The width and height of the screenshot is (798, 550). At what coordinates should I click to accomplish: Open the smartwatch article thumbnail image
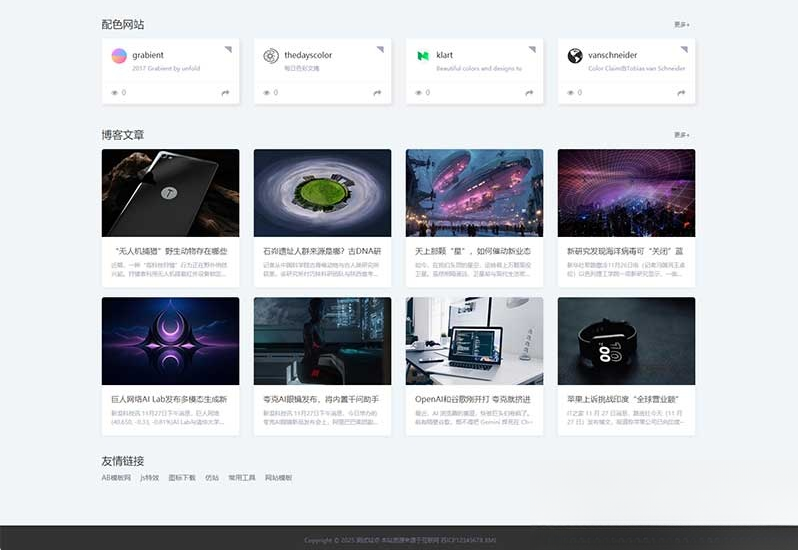tap(626, 341)
